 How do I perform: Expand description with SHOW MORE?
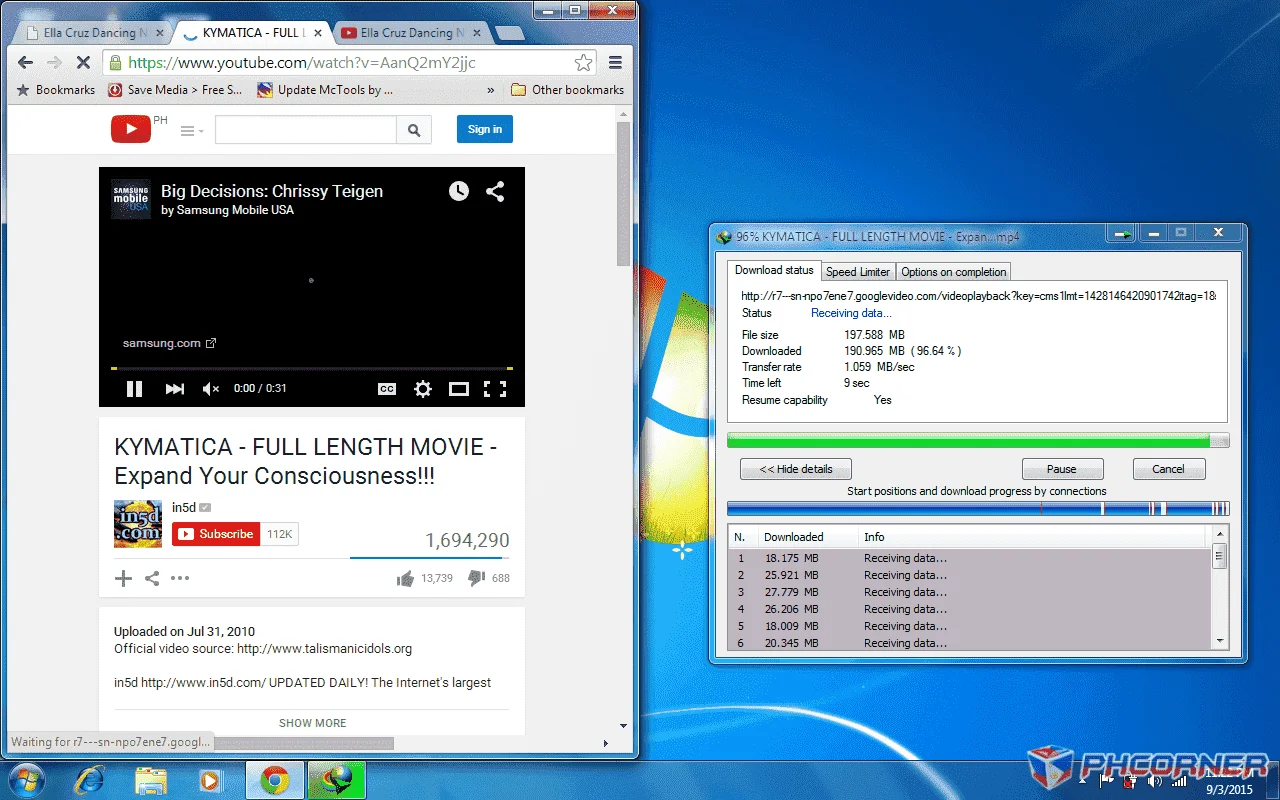[x=312, y=723]
